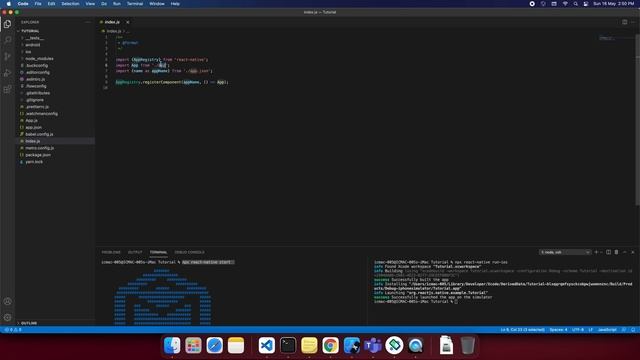The width and height of the screenshot is (640, 360).
Task: Open the Source Control view
Action: click(7, 56)
